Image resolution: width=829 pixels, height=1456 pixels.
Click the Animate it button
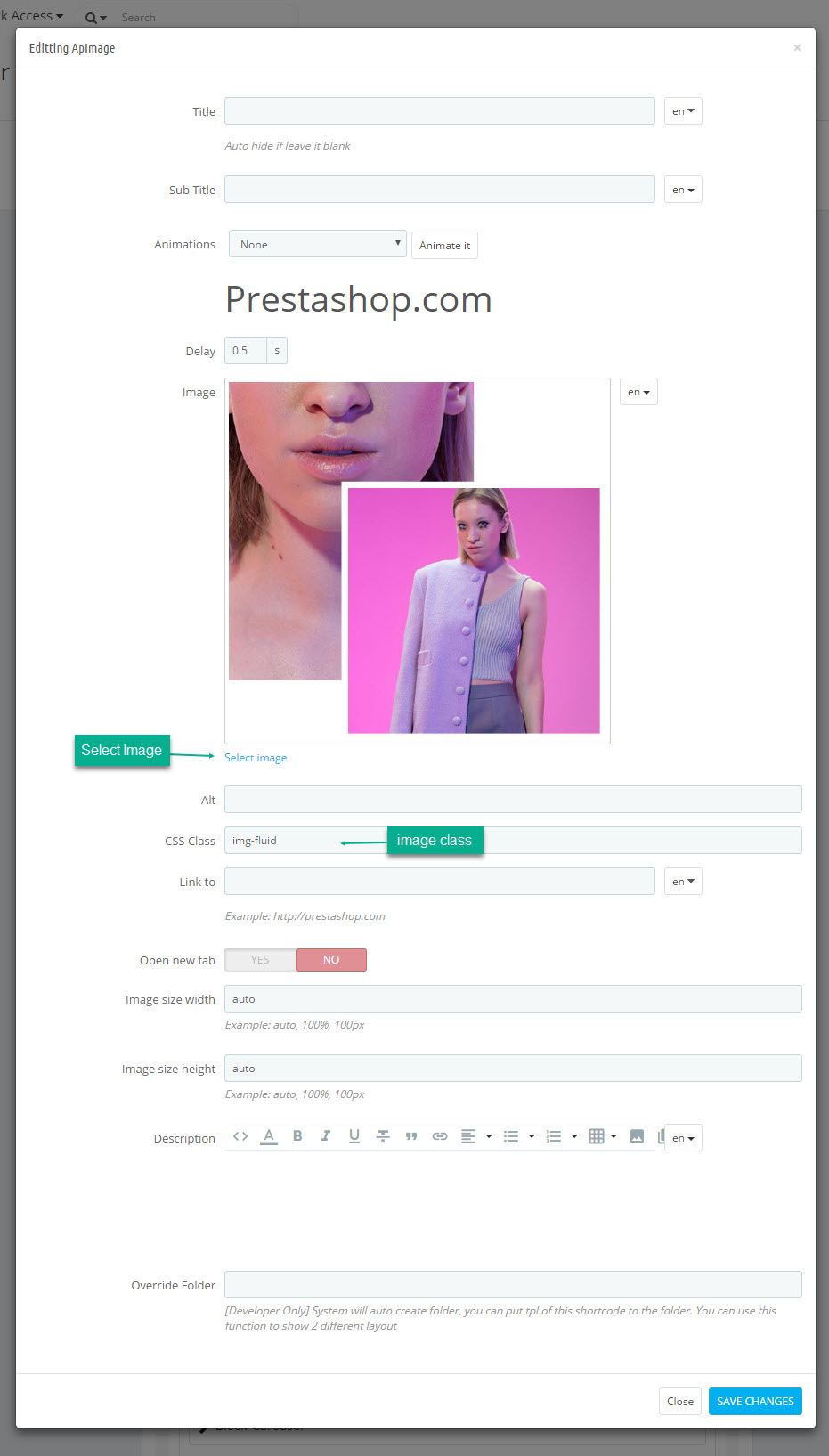(x=444, y=245)
